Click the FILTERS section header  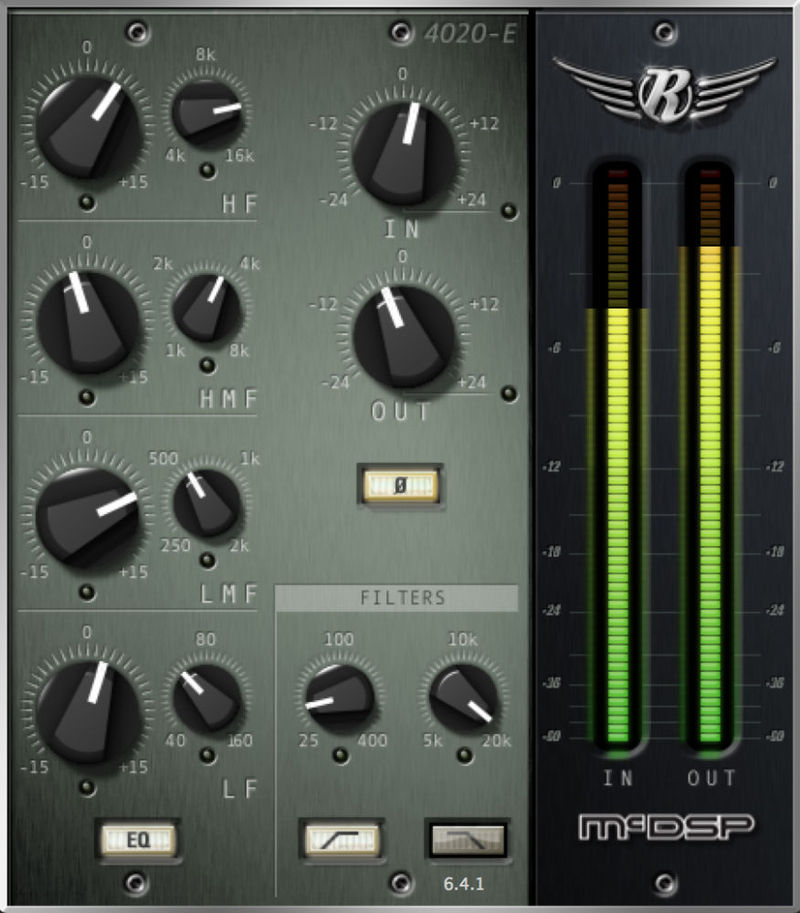pyautogui.click(x=397, y=598)
